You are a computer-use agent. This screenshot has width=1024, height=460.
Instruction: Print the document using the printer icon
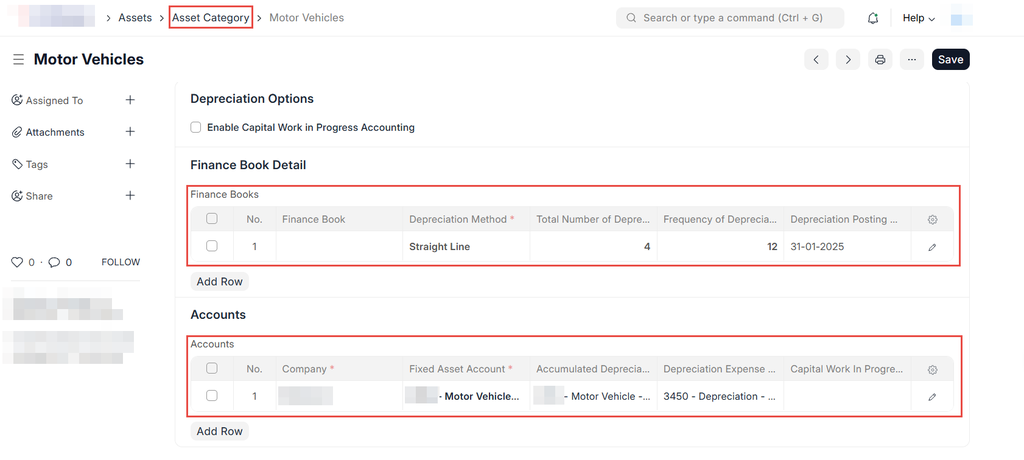pyautogui.click(x=880, y=60)
